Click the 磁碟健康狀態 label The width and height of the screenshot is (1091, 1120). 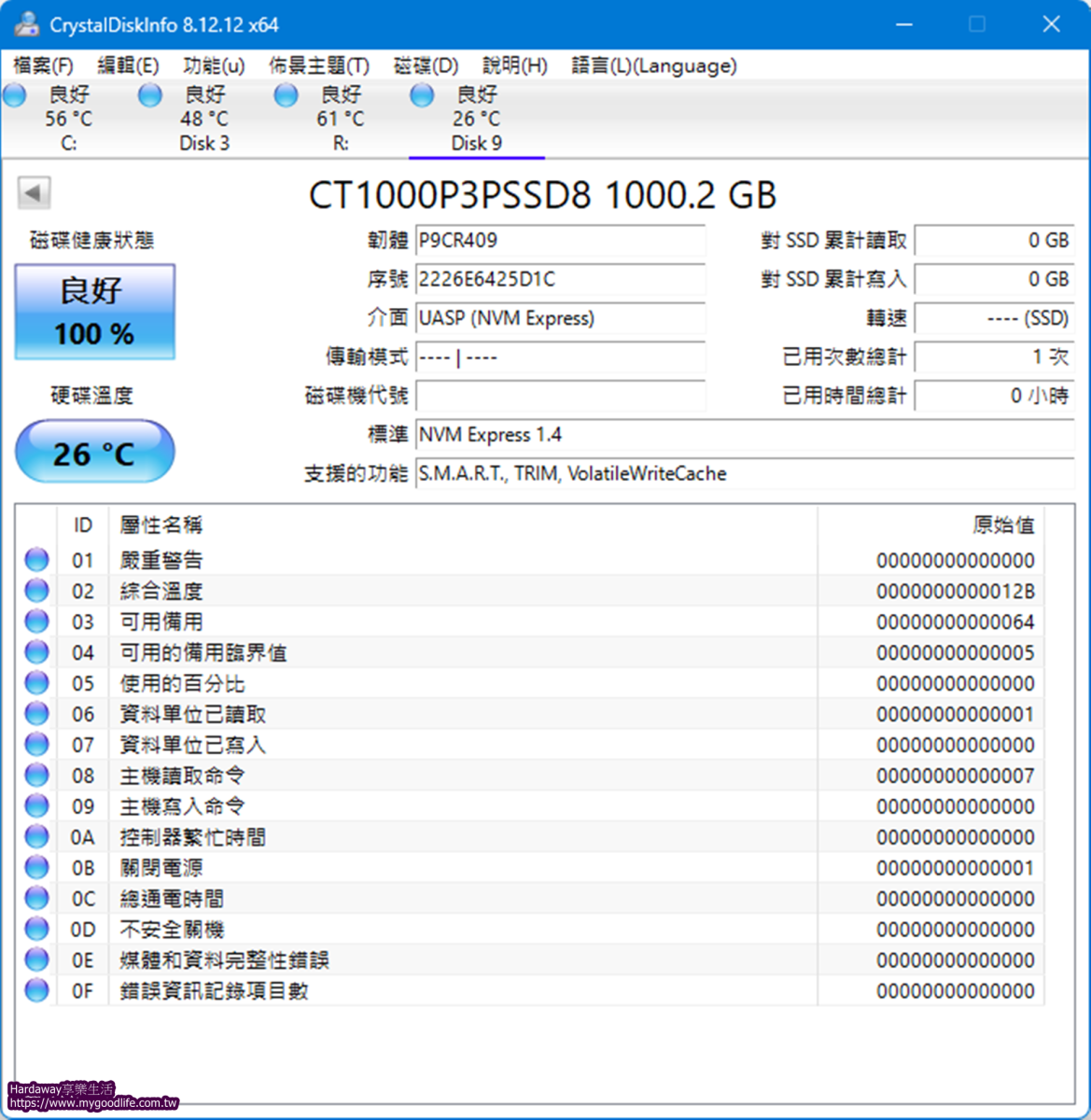click(91, 241)
